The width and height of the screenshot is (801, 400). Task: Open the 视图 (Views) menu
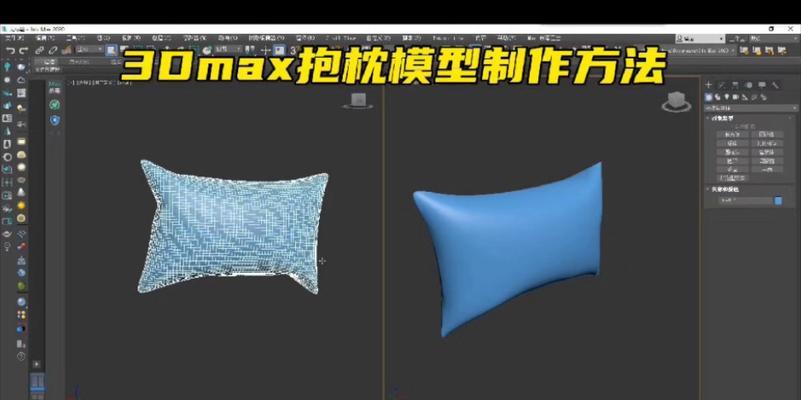point(131,38)
